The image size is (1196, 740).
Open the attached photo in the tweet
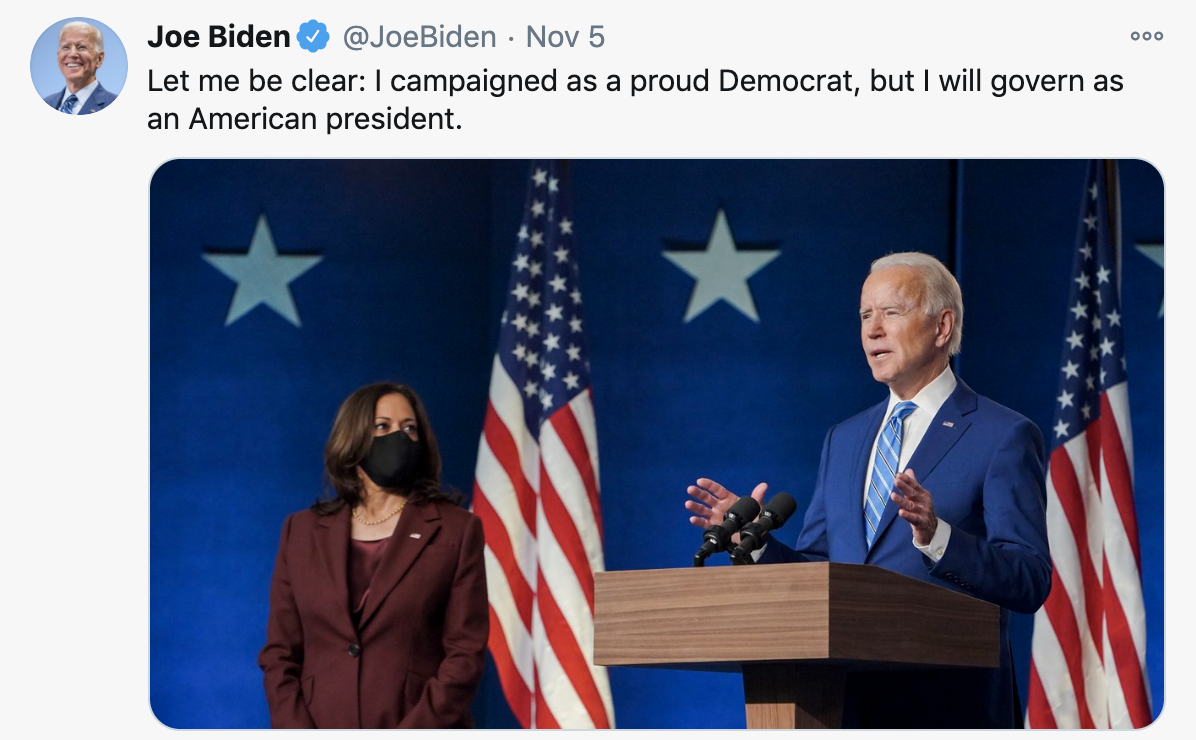[x=657, y=444]
